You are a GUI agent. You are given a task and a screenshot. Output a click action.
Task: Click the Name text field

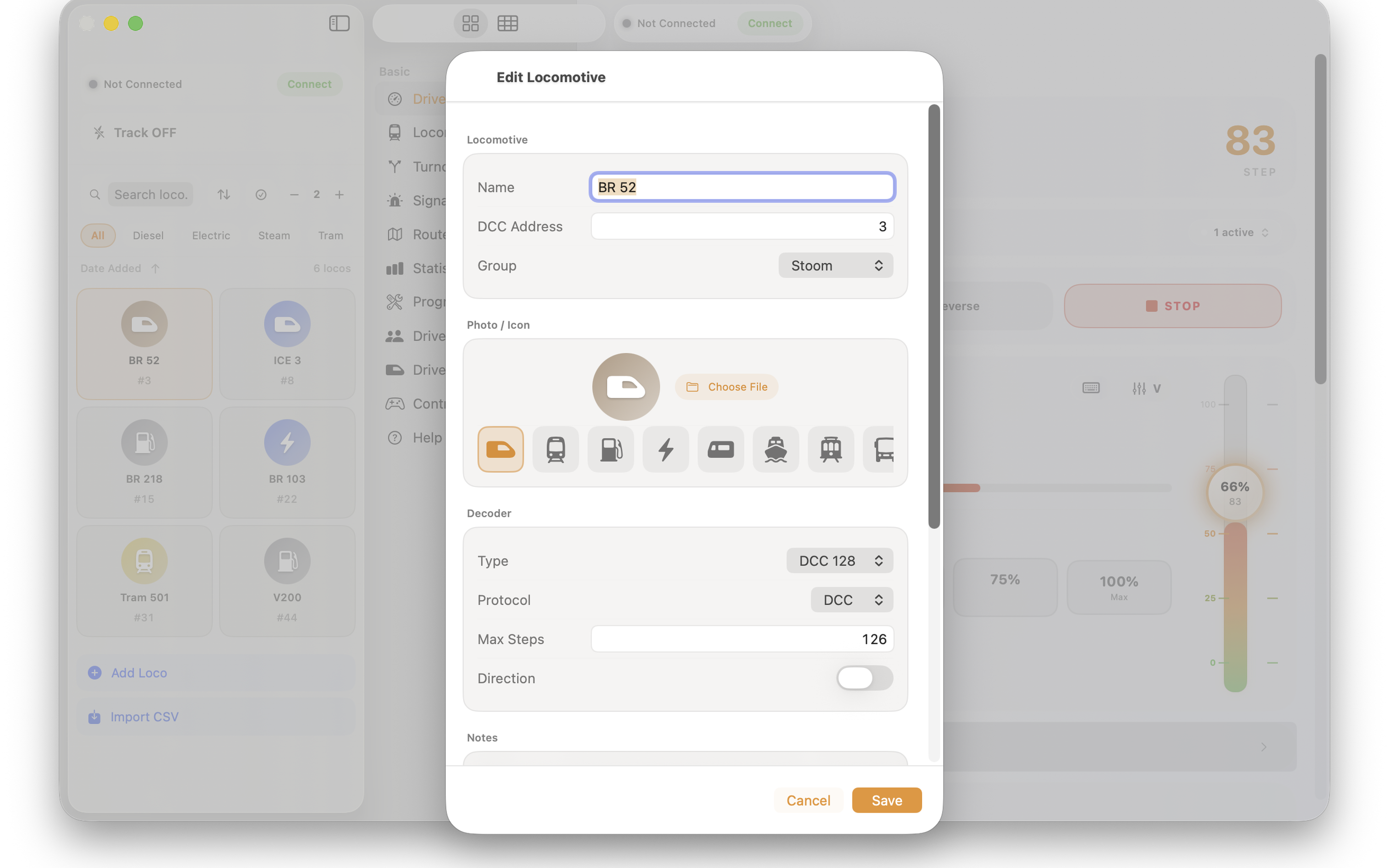coord(742,187)
